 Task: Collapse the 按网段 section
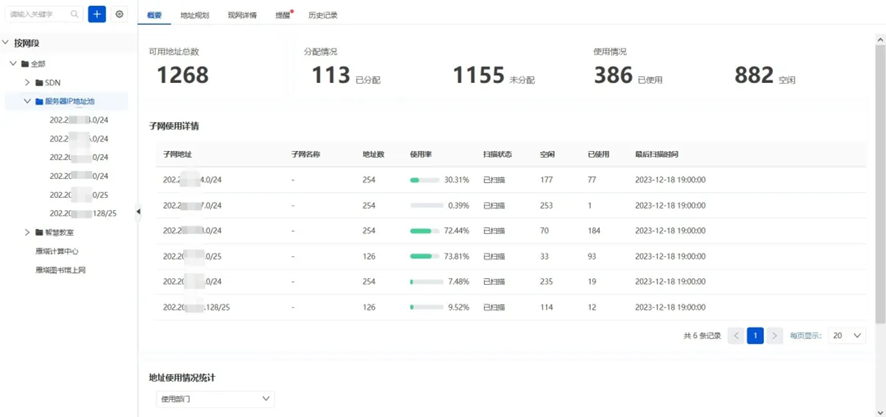[x=6, y=43]
